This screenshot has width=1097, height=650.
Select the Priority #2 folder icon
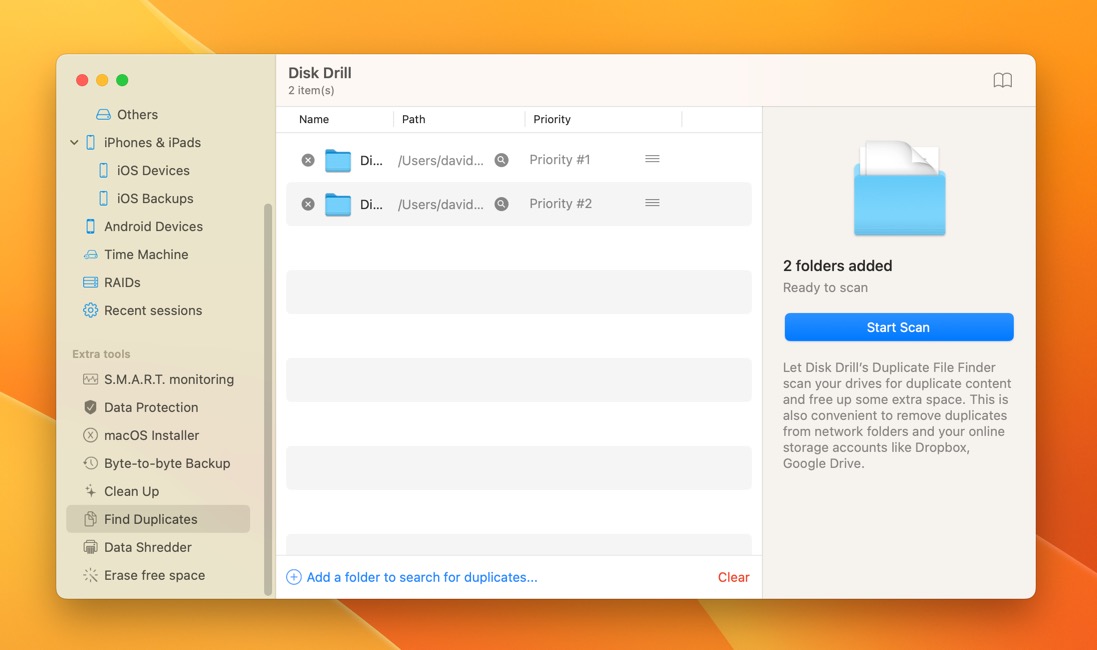point(338,204)
